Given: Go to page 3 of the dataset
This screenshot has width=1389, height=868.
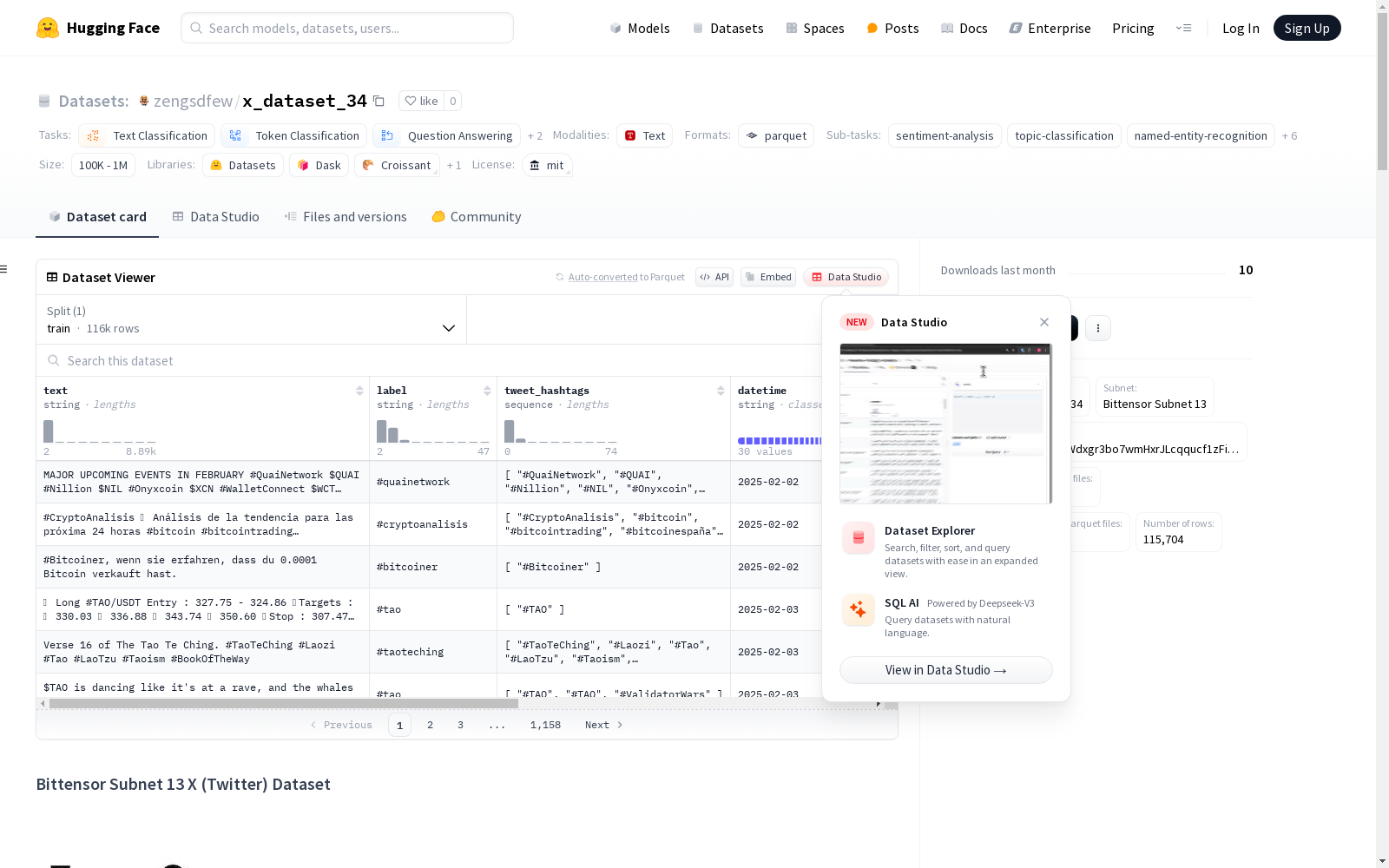Looking at the screenshot, I should (460, 725).
